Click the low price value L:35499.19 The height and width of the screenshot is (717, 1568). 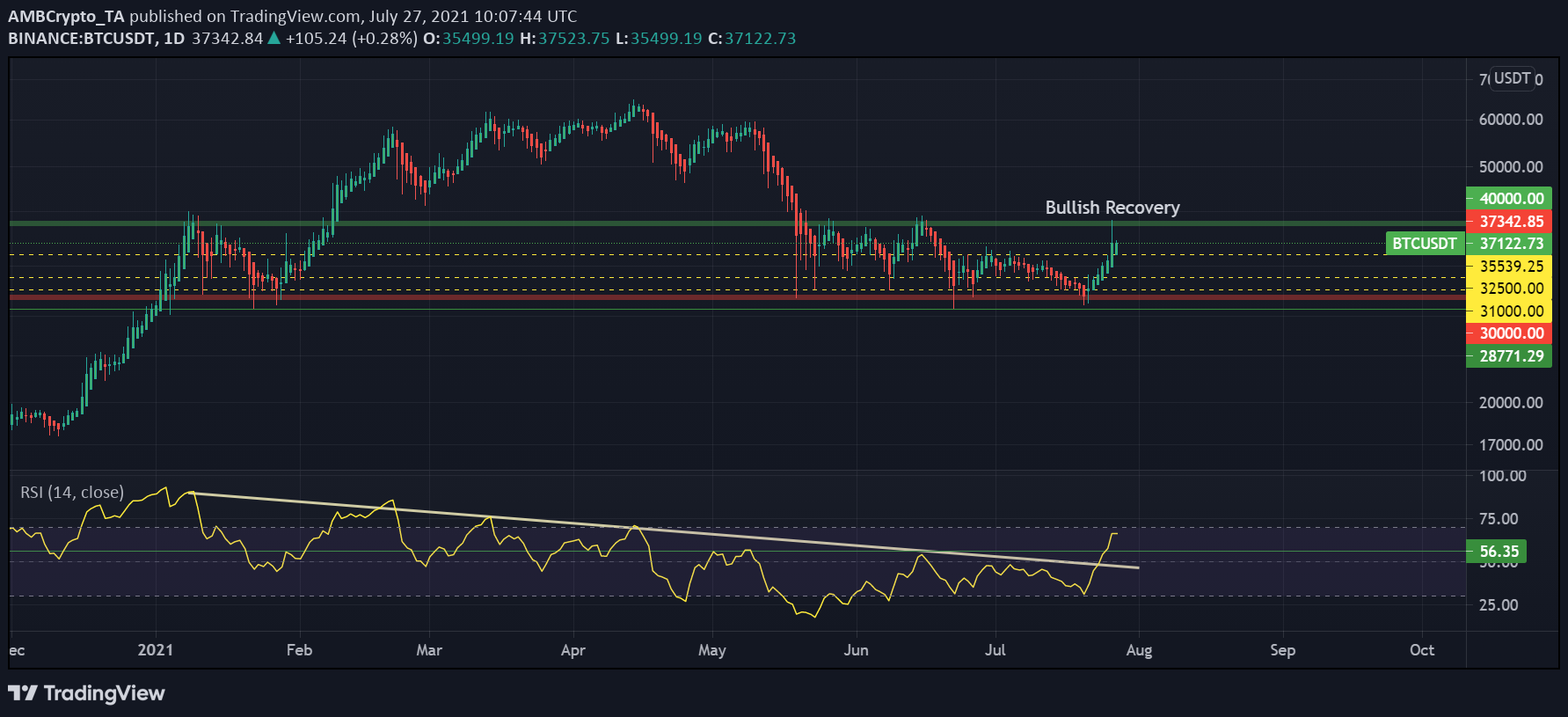tap(659, 39)
